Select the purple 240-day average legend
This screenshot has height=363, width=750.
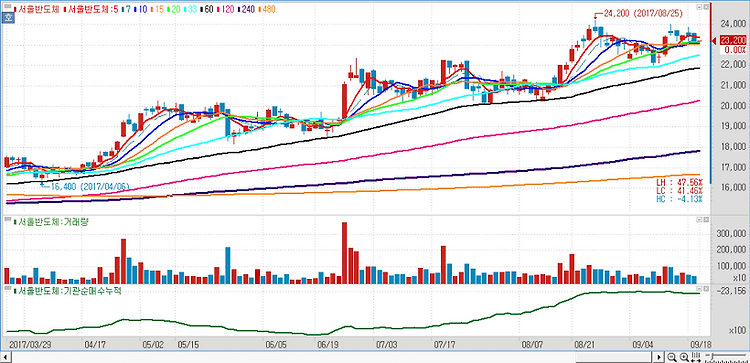tap(248, 9)
